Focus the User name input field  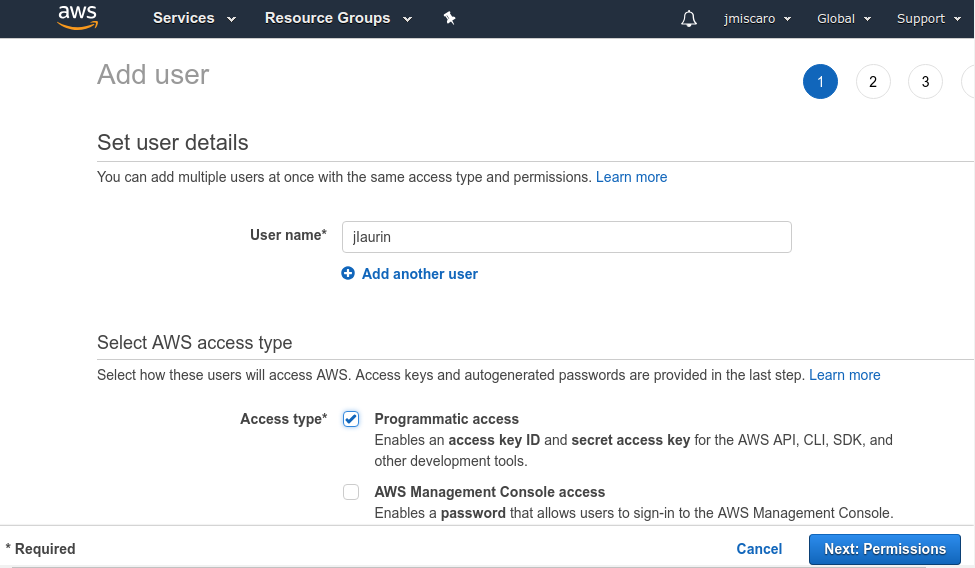click(x=566, y=237)
